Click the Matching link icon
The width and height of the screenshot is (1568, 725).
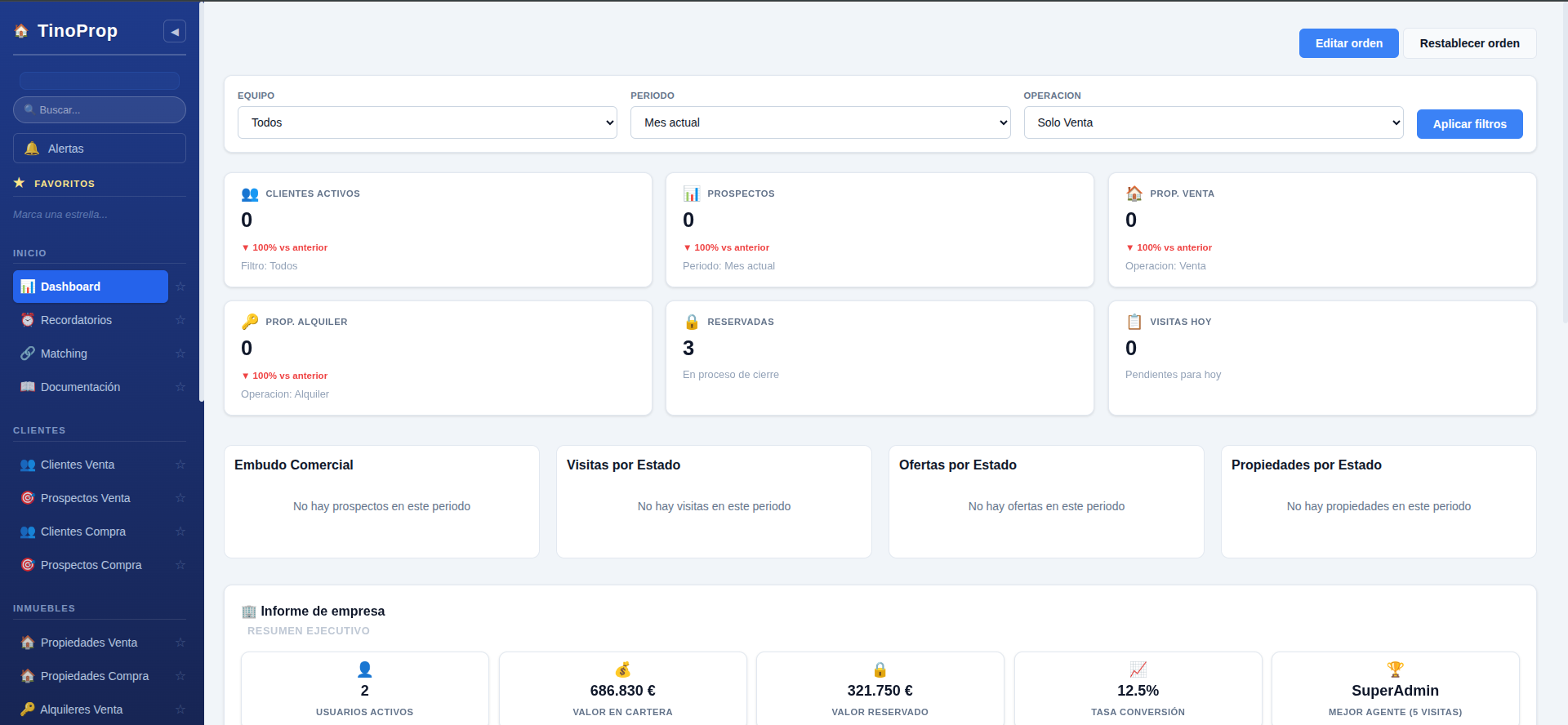(28, 354)
